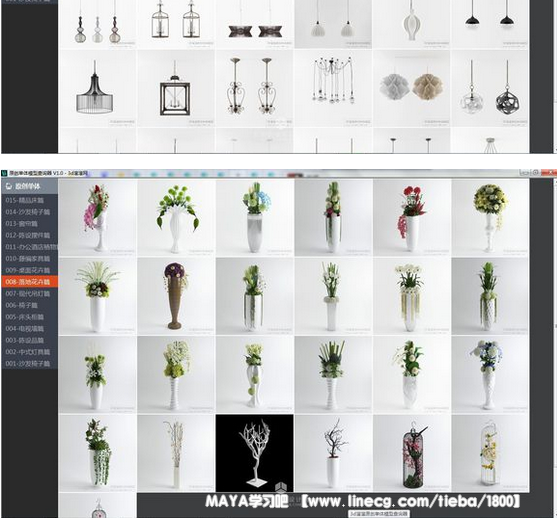
Task: Choose sidebar category 004
Action: (29, 329)
